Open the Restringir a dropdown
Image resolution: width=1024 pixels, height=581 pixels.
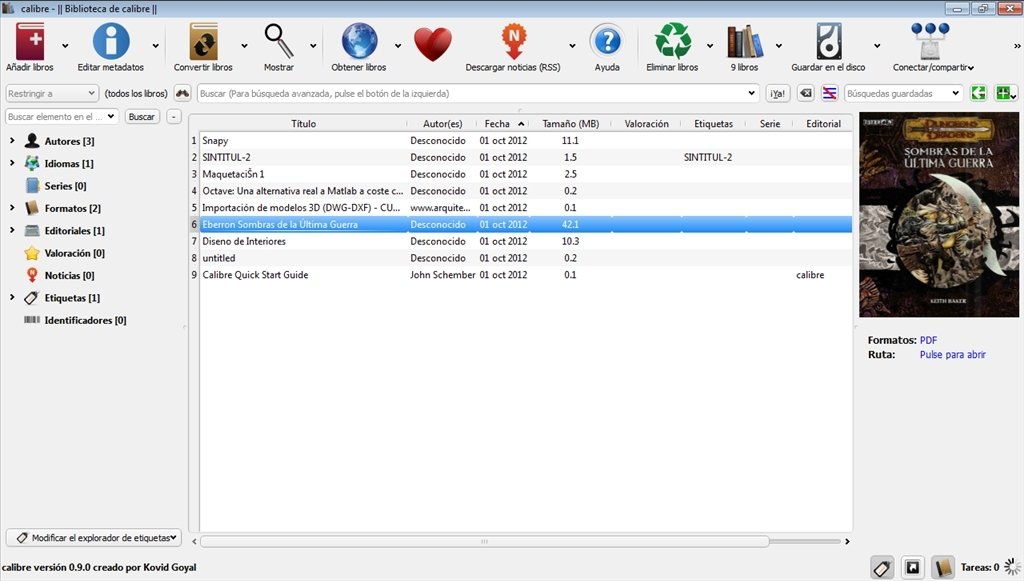point(51,93)
